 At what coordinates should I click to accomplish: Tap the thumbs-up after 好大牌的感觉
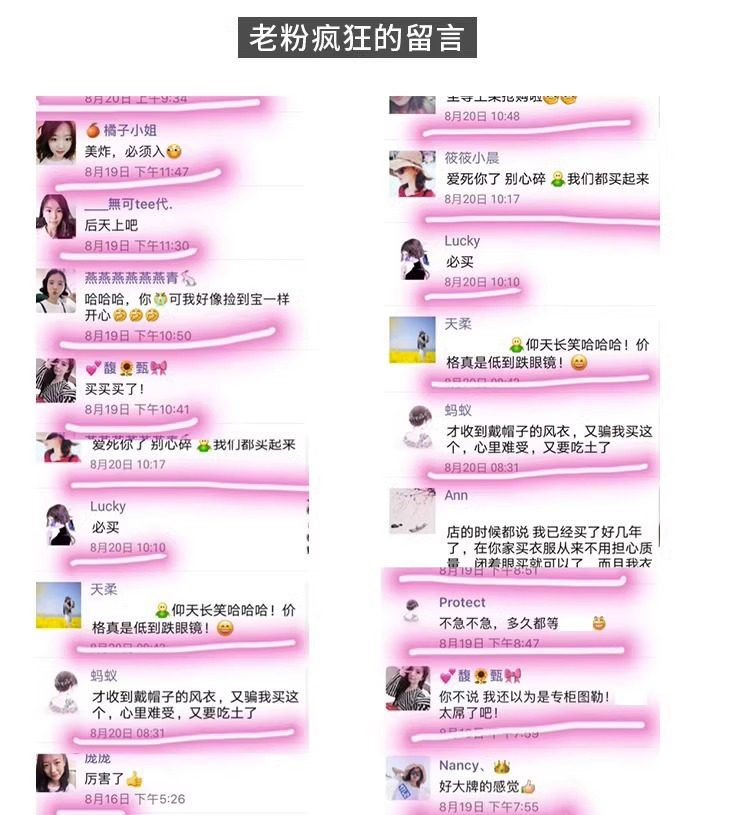(528, 786)
